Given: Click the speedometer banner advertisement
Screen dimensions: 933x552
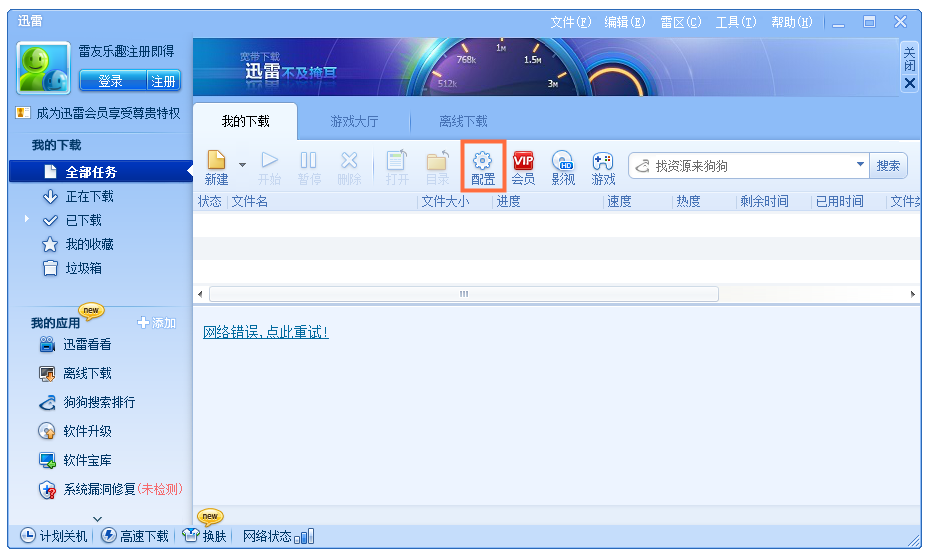Looking at the screenshot, I should point(545,67).
